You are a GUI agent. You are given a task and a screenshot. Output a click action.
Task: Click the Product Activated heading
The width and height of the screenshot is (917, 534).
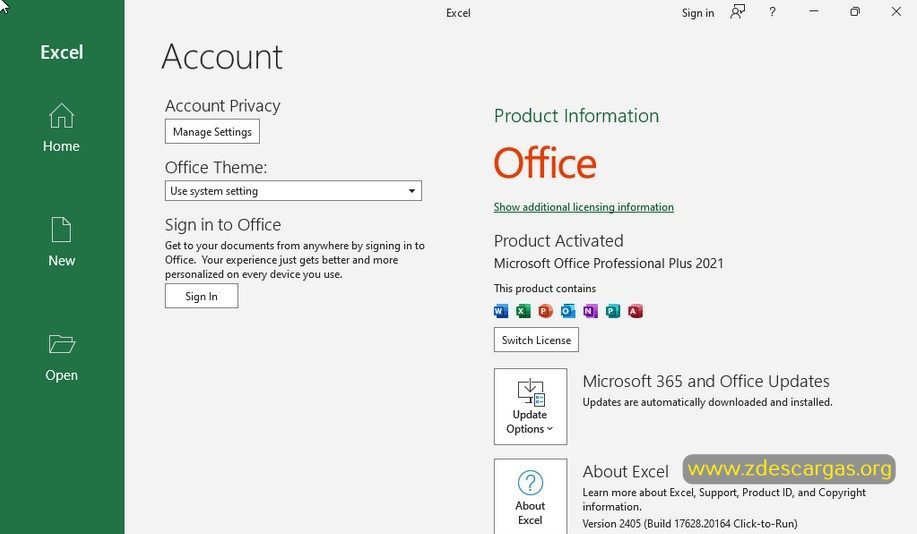(x=559, y=241)
